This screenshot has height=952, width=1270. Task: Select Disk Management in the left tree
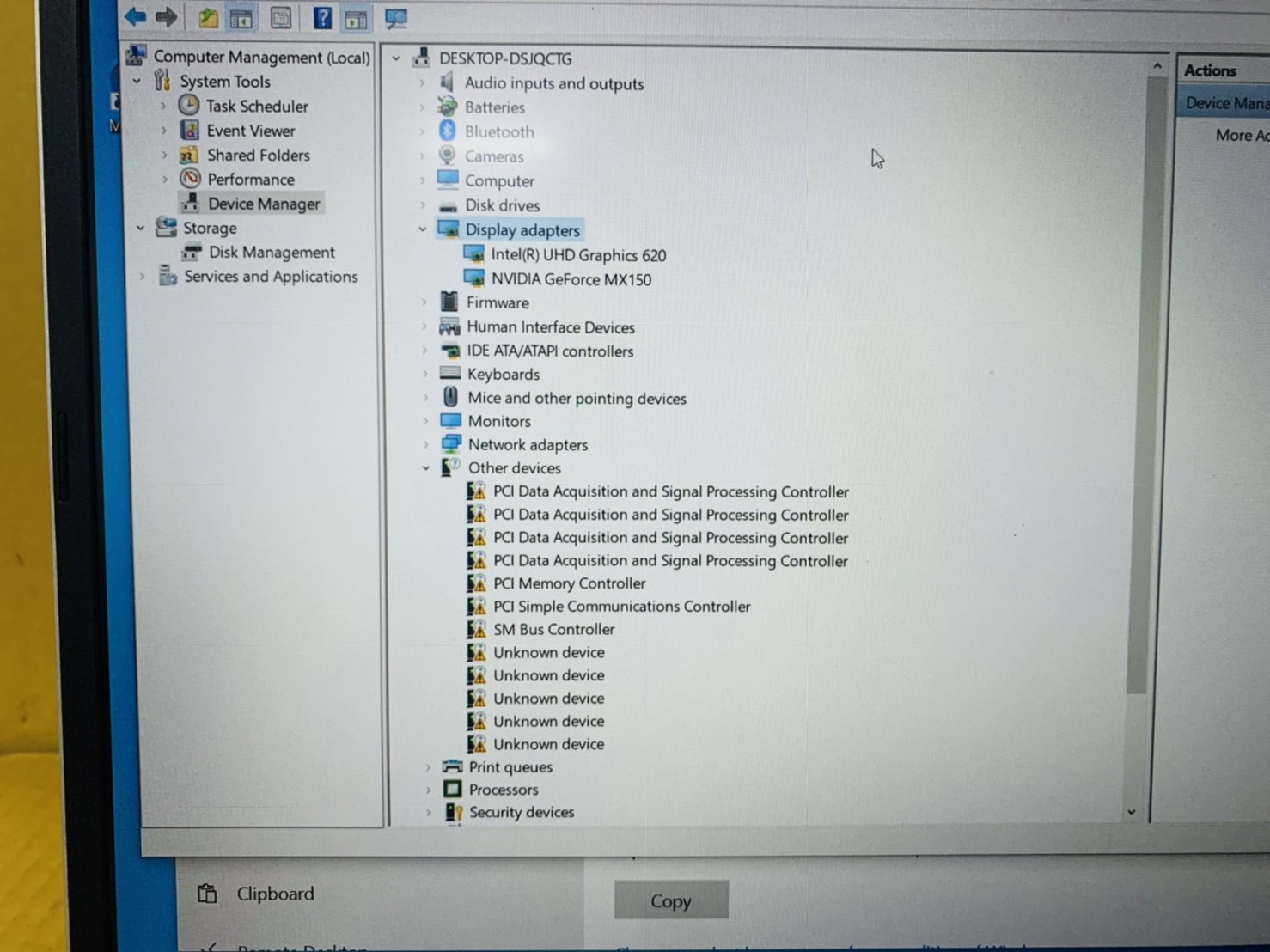point(271,253)
